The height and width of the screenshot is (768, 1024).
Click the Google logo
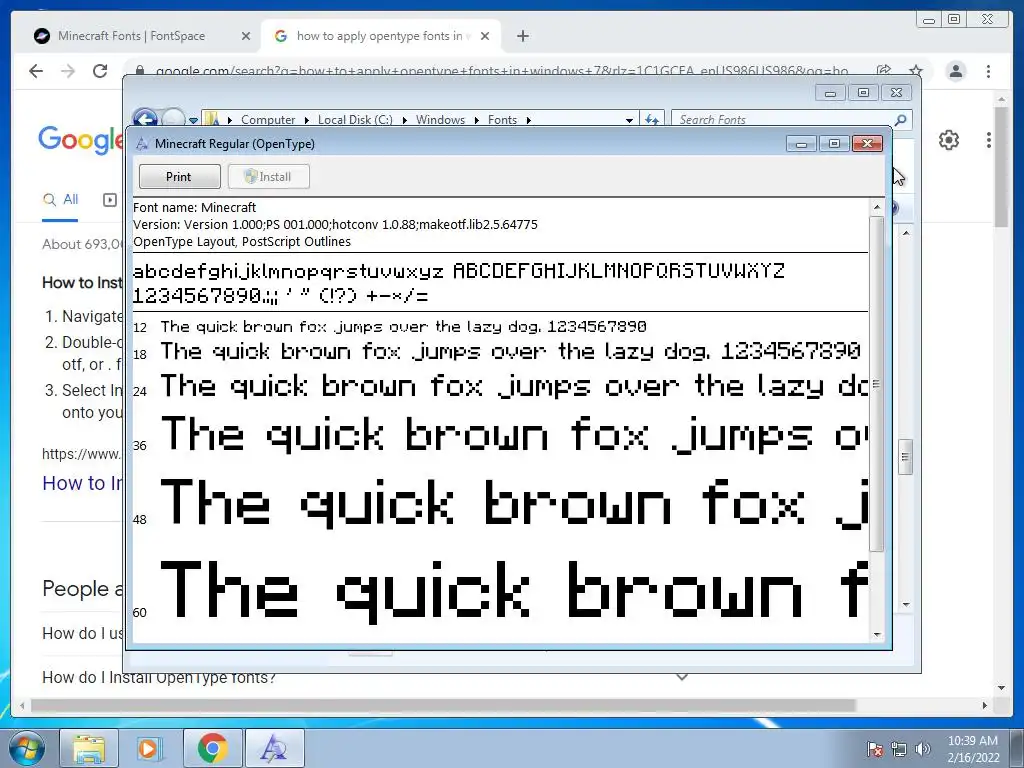tap(80, 139)
